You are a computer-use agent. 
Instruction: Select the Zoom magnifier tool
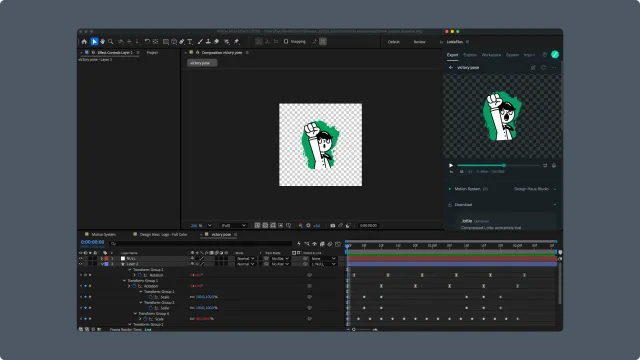[111, 42]
